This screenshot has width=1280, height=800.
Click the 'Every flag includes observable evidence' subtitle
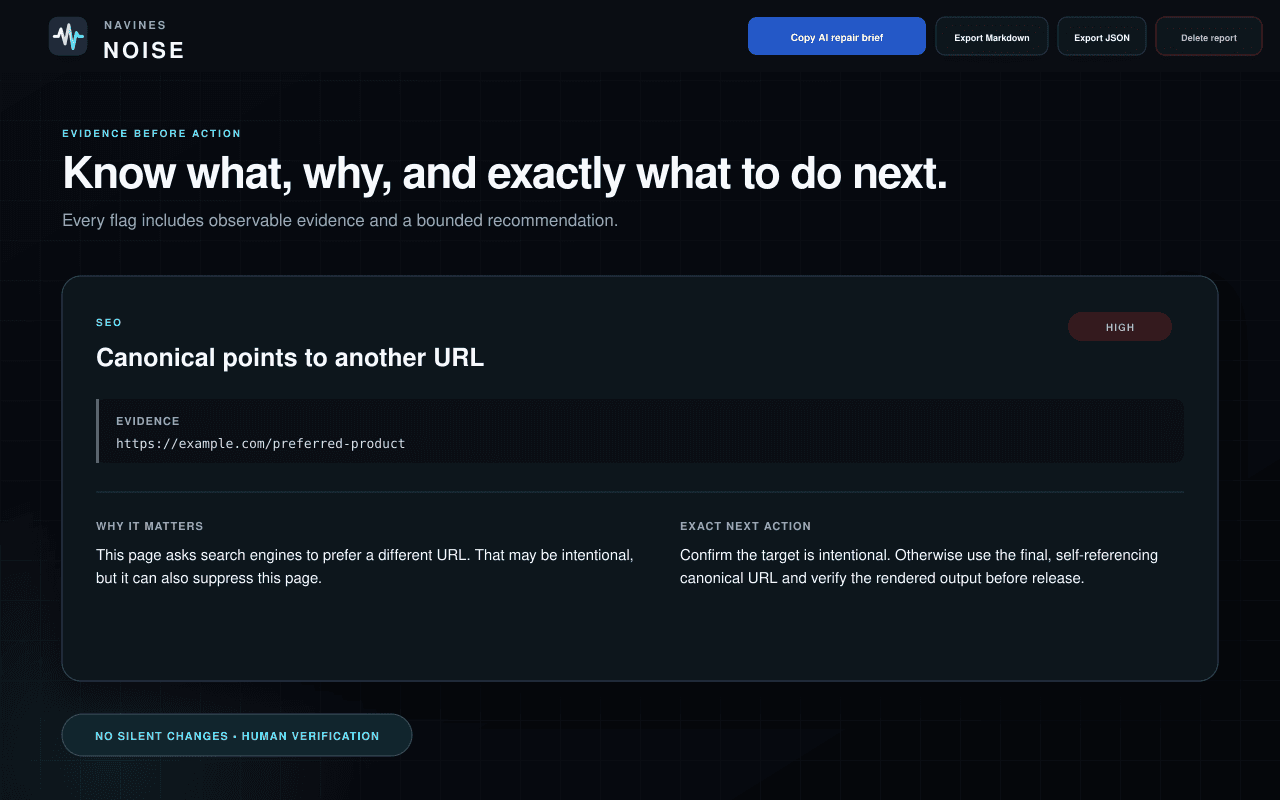point(340,220)
